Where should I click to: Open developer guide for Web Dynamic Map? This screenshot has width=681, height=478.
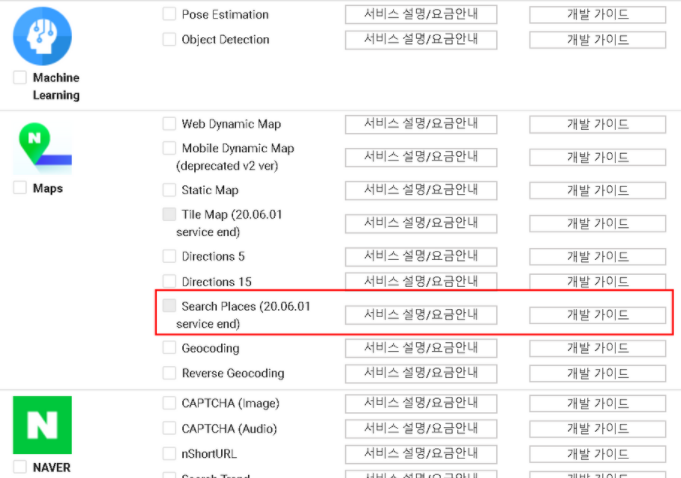(x=597, y=124)
